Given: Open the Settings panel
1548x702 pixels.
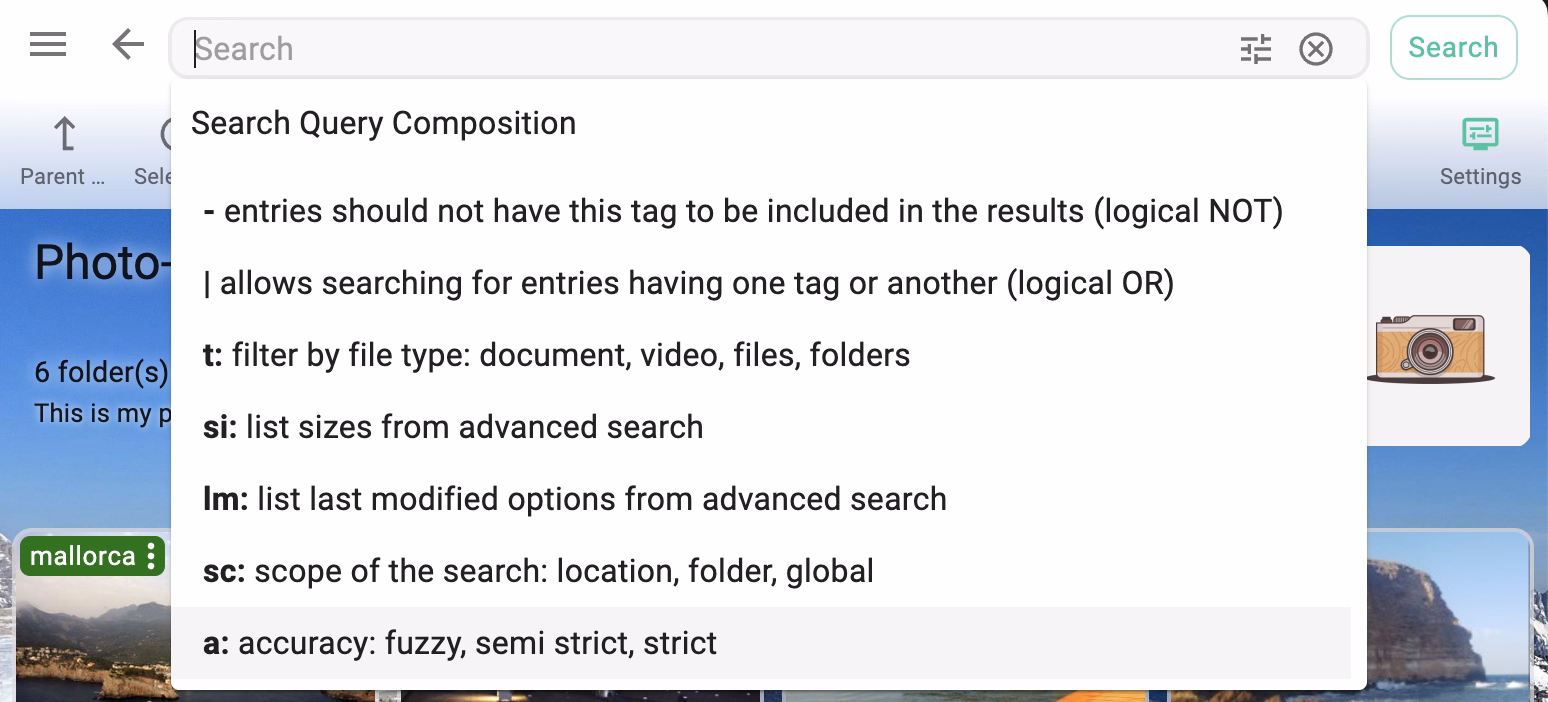Looking at the screenshot, I should [1480, 147].
